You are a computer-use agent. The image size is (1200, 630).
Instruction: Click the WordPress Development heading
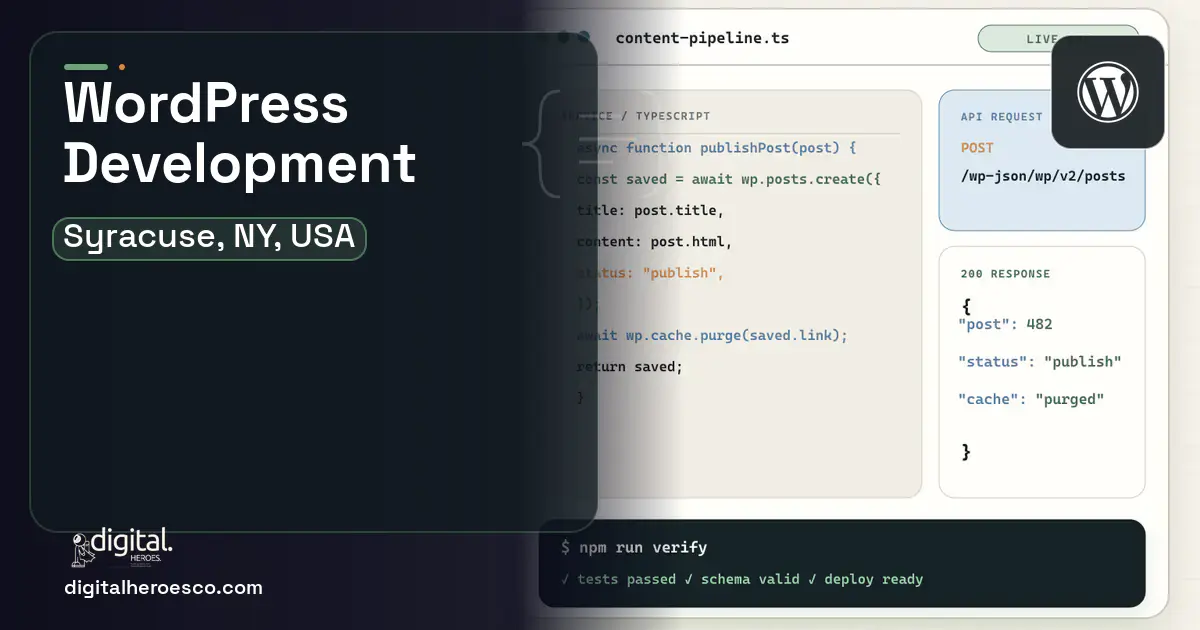pos(240,133)
